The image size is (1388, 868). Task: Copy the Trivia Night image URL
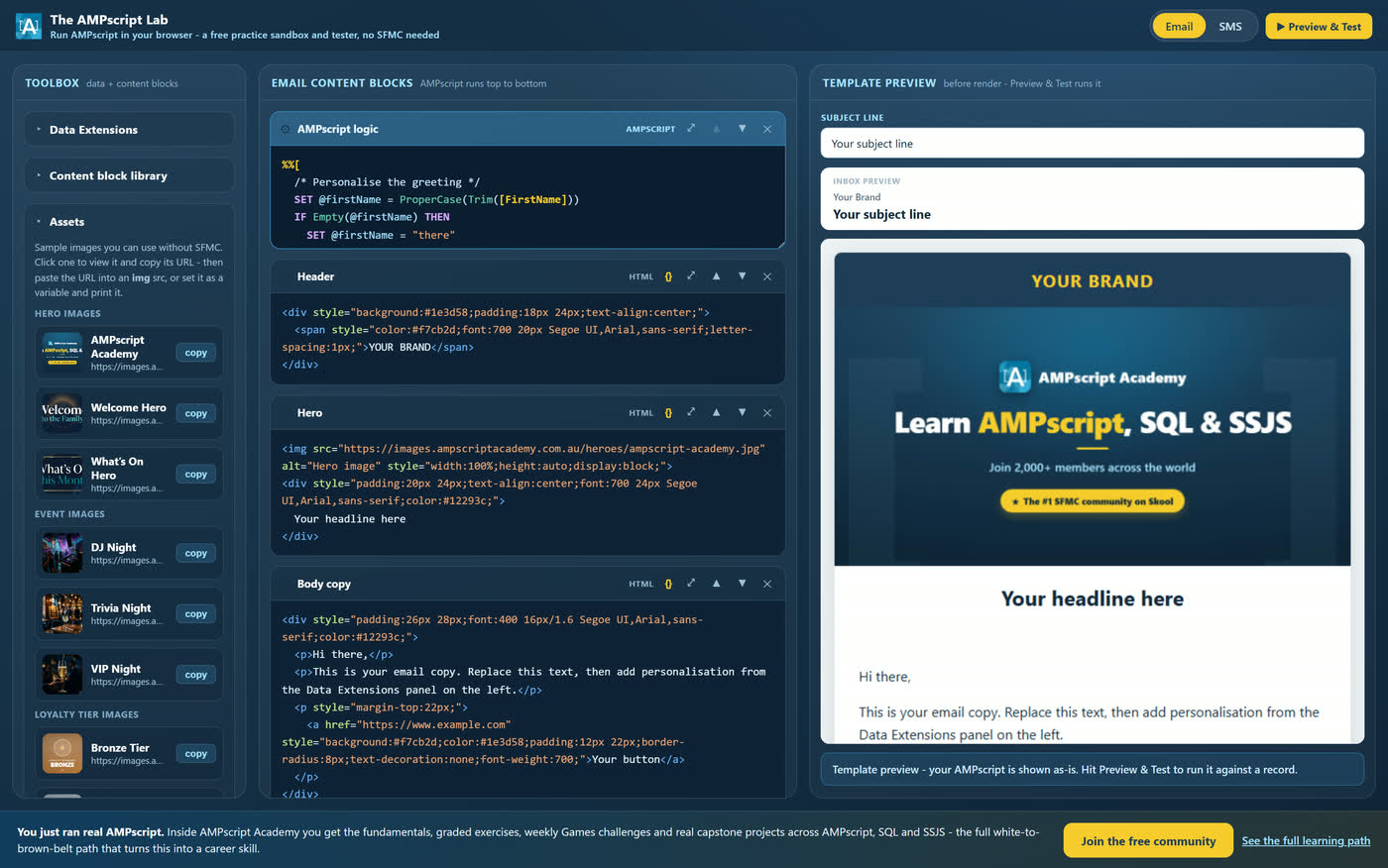pos(196,614)
